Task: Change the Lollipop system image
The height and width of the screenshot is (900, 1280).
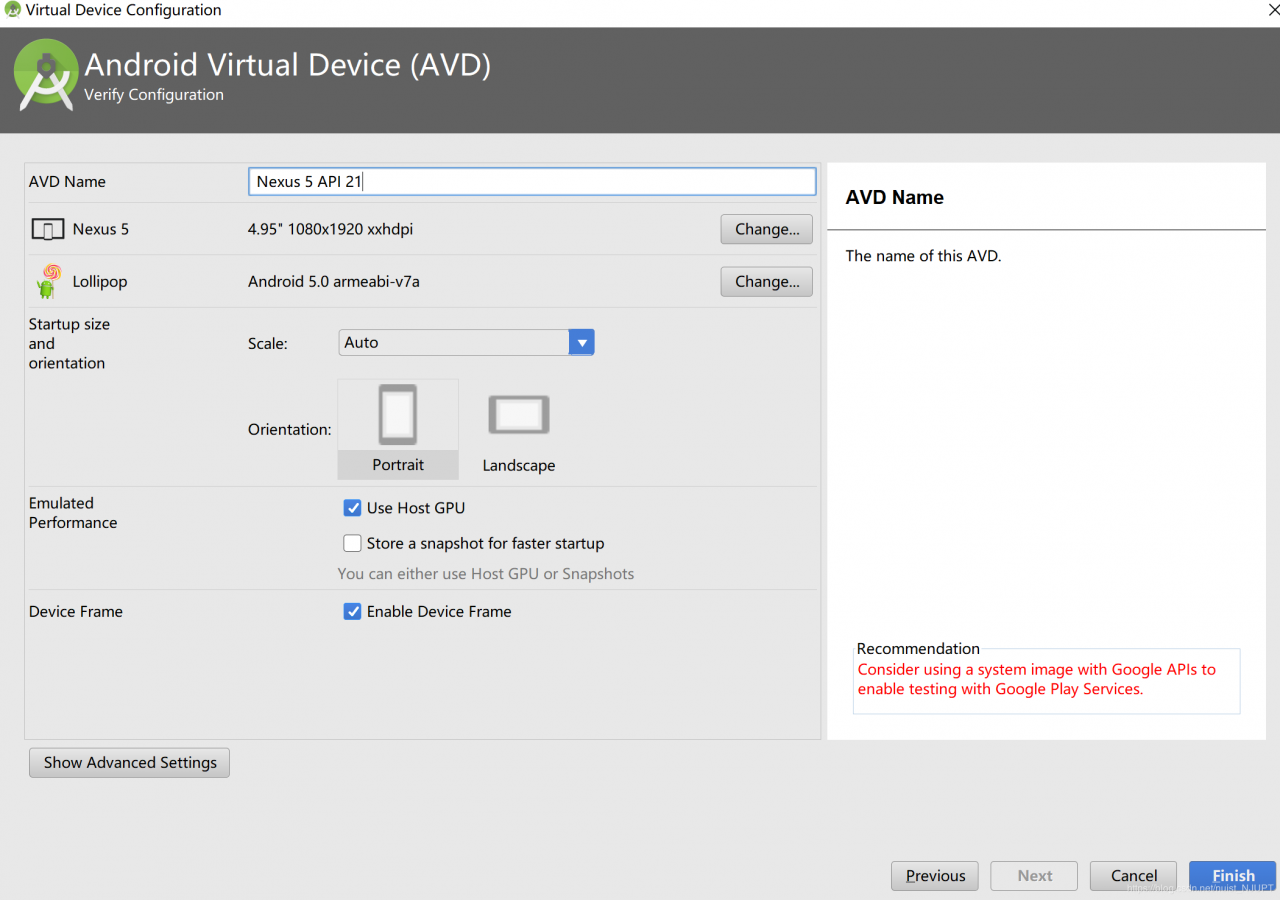Action: [767, 282]
